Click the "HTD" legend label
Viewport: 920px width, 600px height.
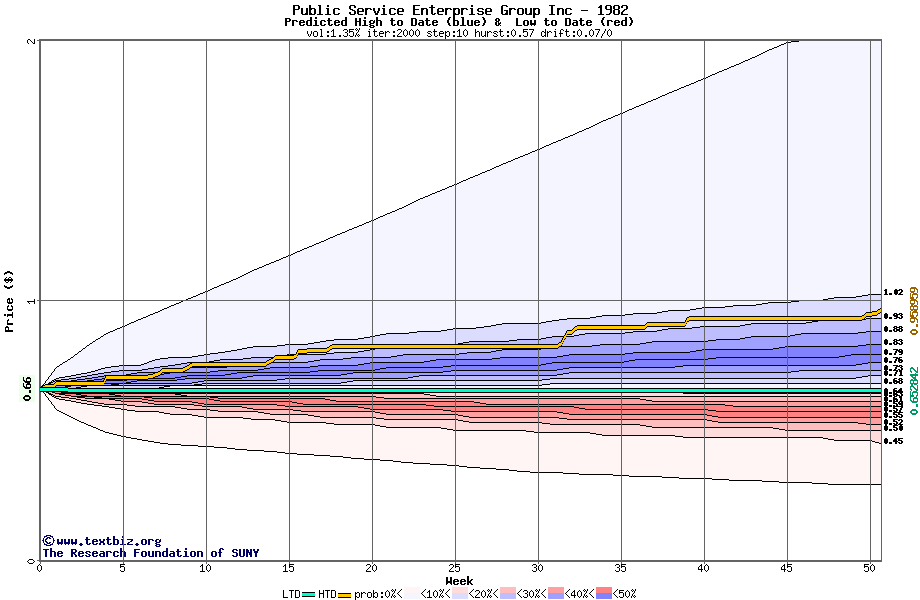(327, 594)
